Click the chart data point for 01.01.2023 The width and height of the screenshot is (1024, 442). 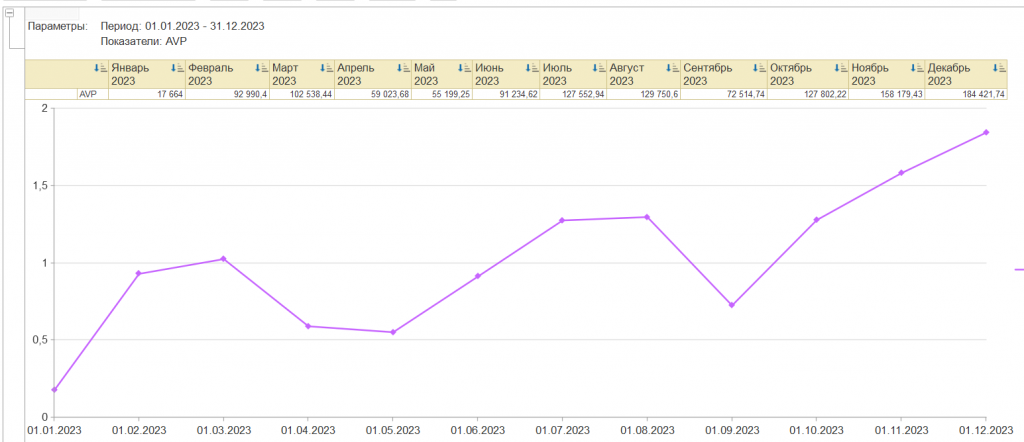click(54, 390)
